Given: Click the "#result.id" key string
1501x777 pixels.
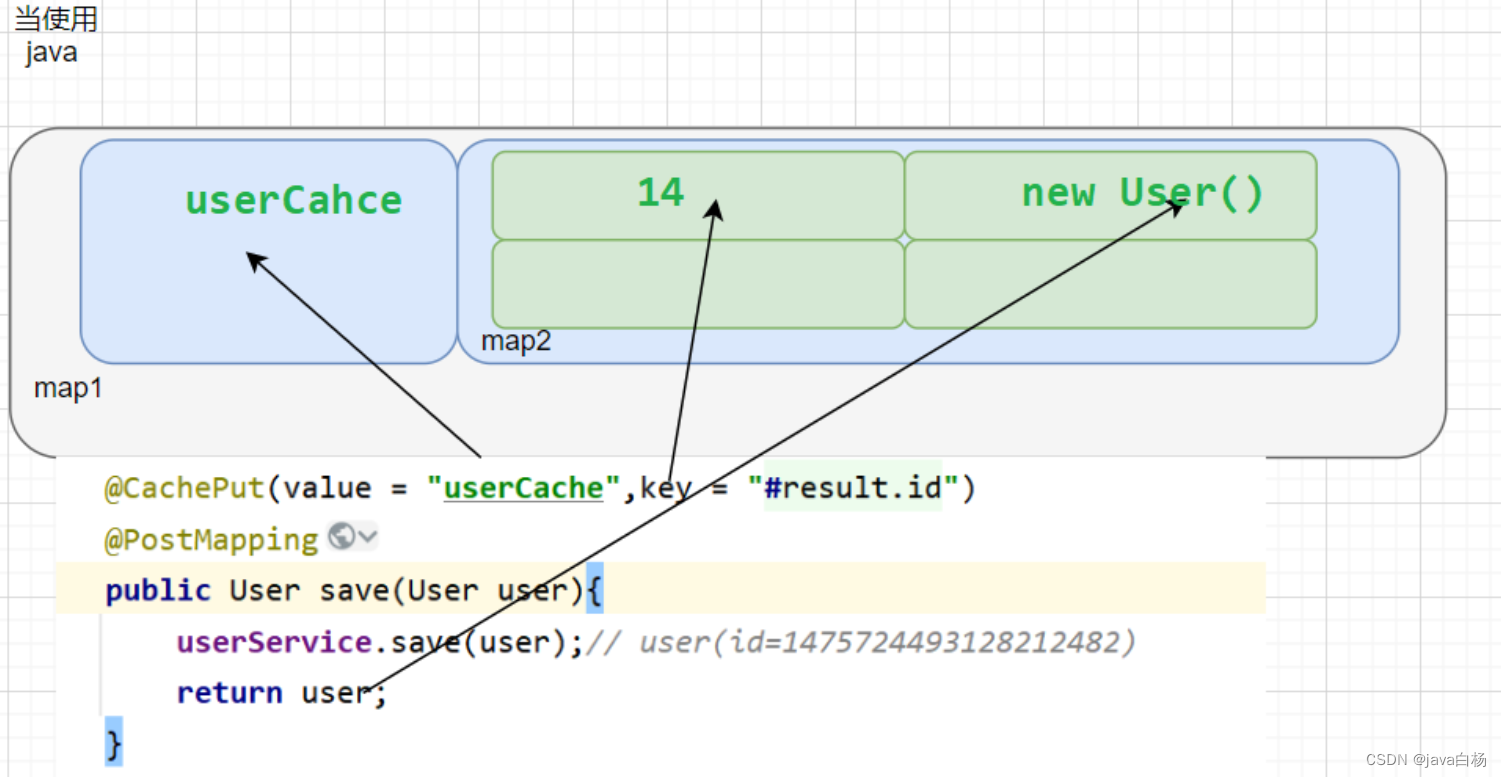Looking at the screenshot, I should coord(854,488).
